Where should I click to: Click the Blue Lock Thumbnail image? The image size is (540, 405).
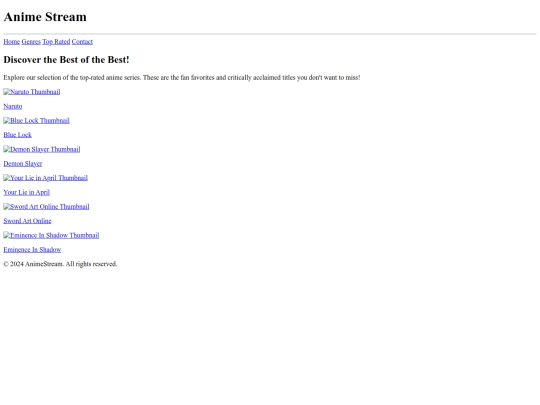coord(37,121)
